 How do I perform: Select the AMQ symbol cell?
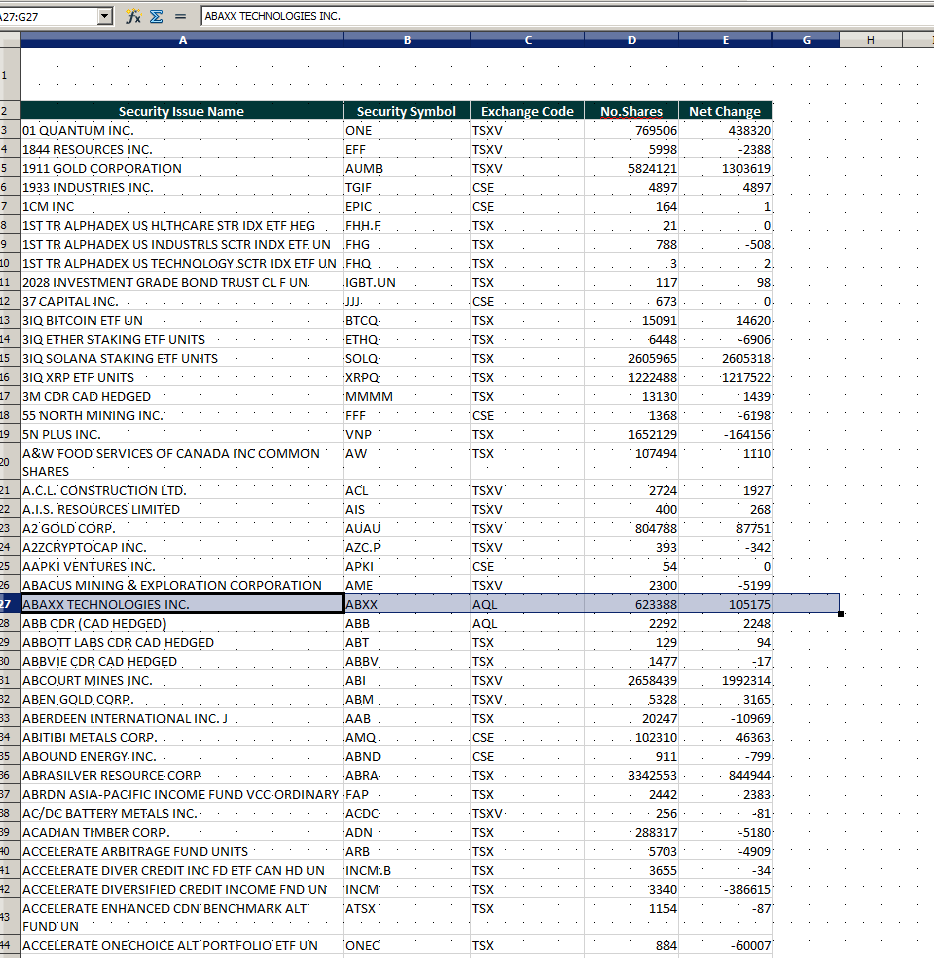point(407,737)
